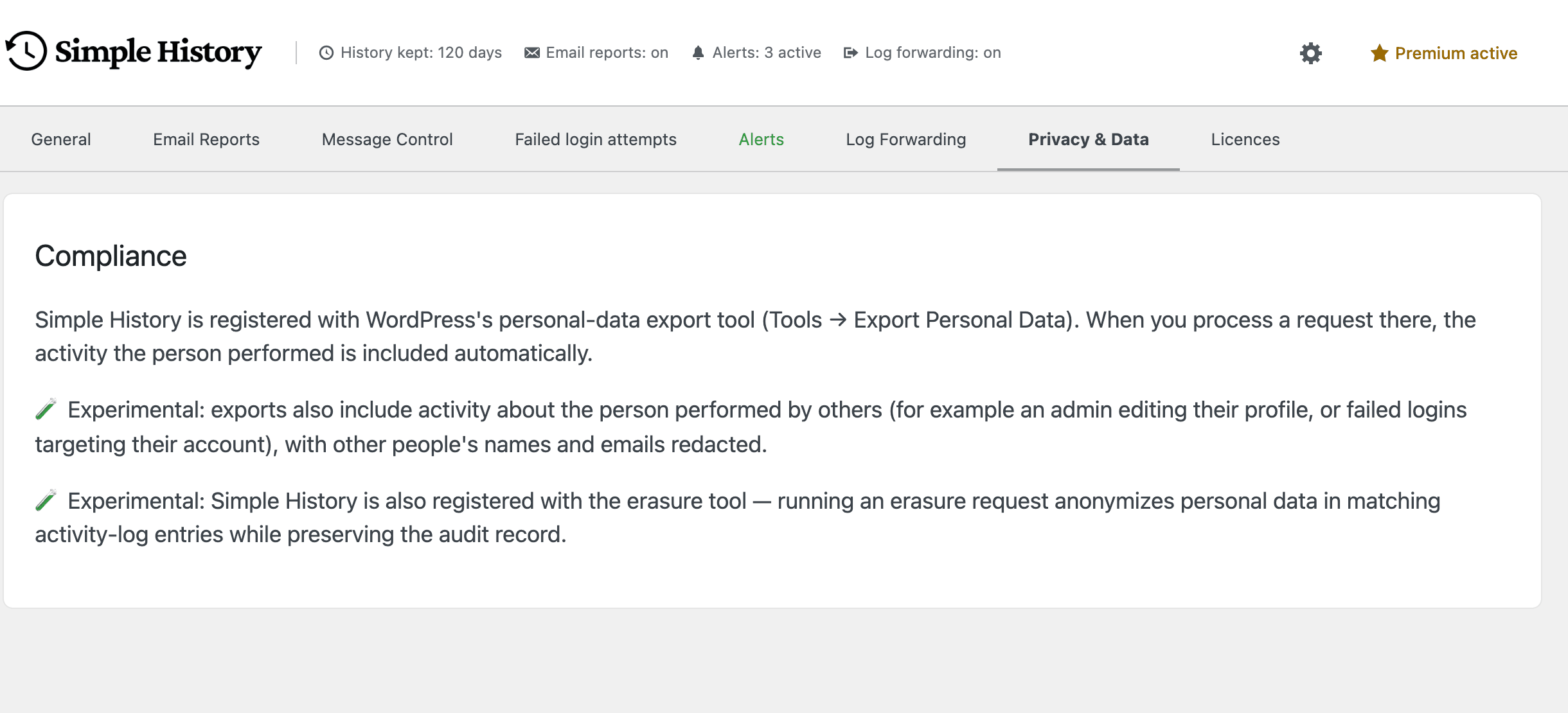Open Alerts: 3 active status
Image resolution: width=1568 pixels, height=713 pixels.
pos(756,53)
